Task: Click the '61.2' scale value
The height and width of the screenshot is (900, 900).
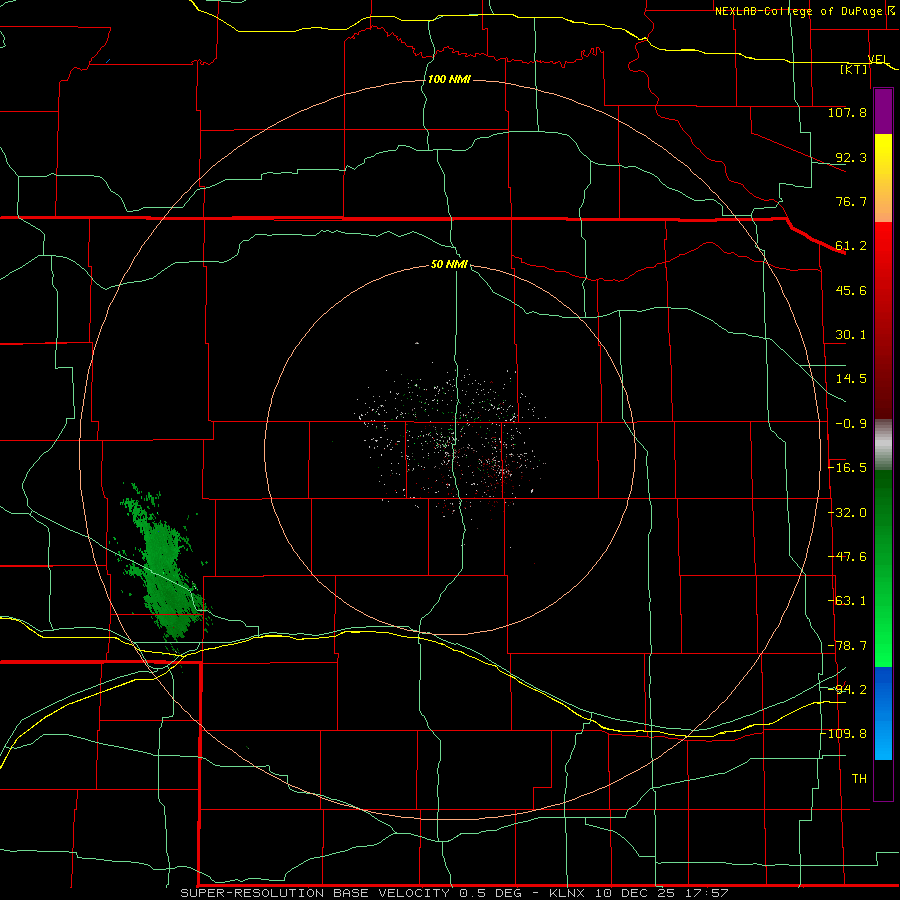Action: 851,246
